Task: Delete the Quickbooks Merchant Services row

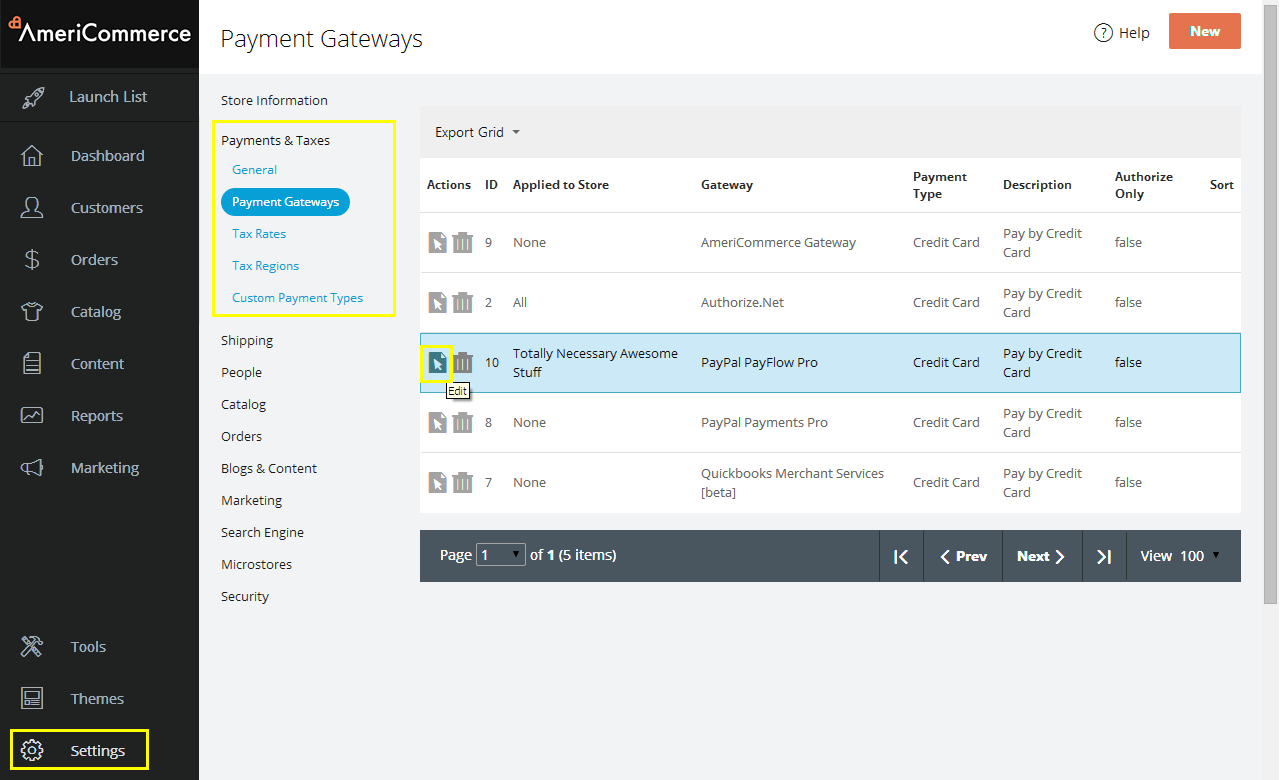Action: coord(462,483)
